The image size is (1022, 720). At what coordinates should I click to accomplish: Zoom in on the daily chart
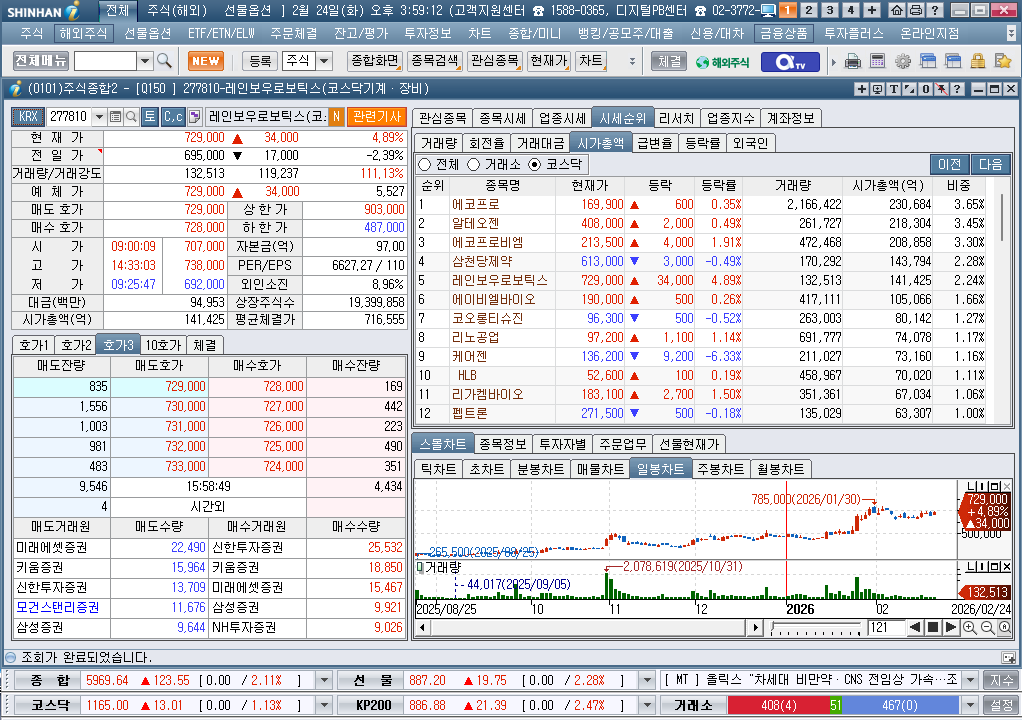coord(970,627)
